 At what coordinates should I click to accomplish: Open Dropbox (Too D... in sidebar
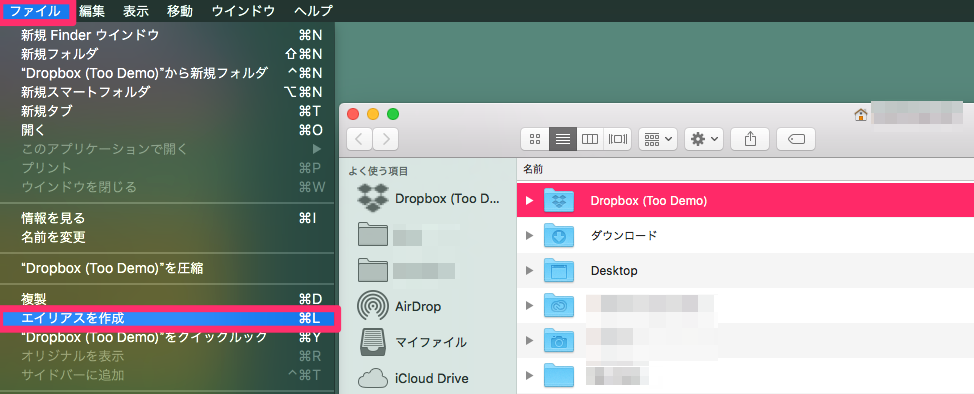coord(429,199)
